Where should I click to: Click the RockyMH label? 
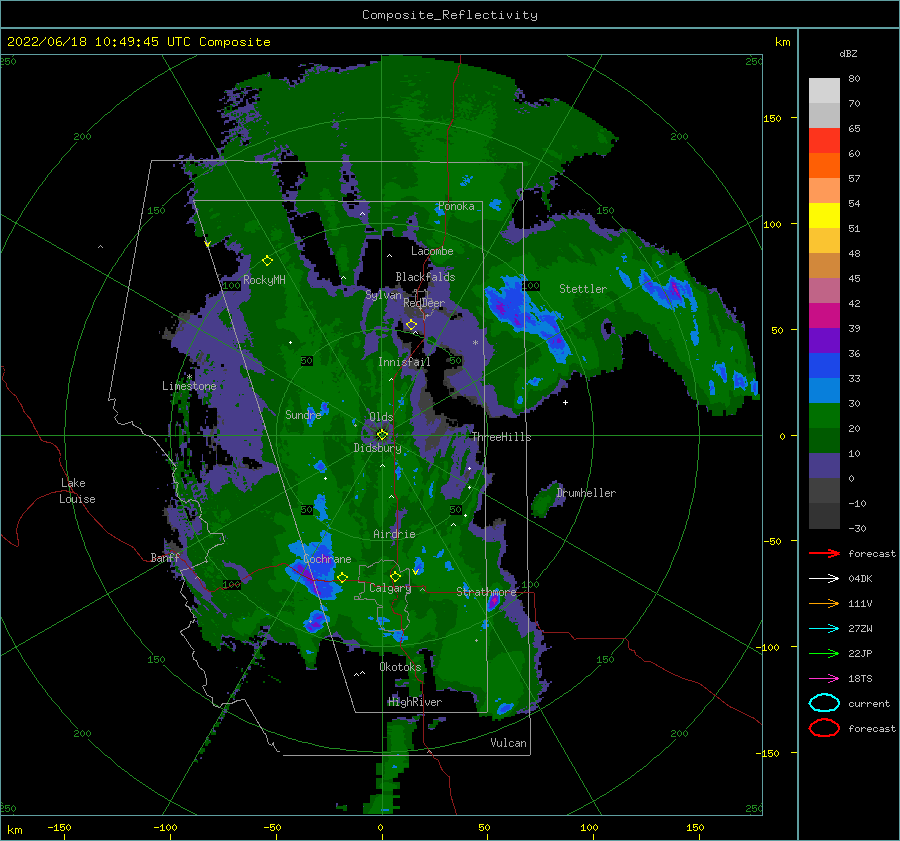tap(264, 280)
